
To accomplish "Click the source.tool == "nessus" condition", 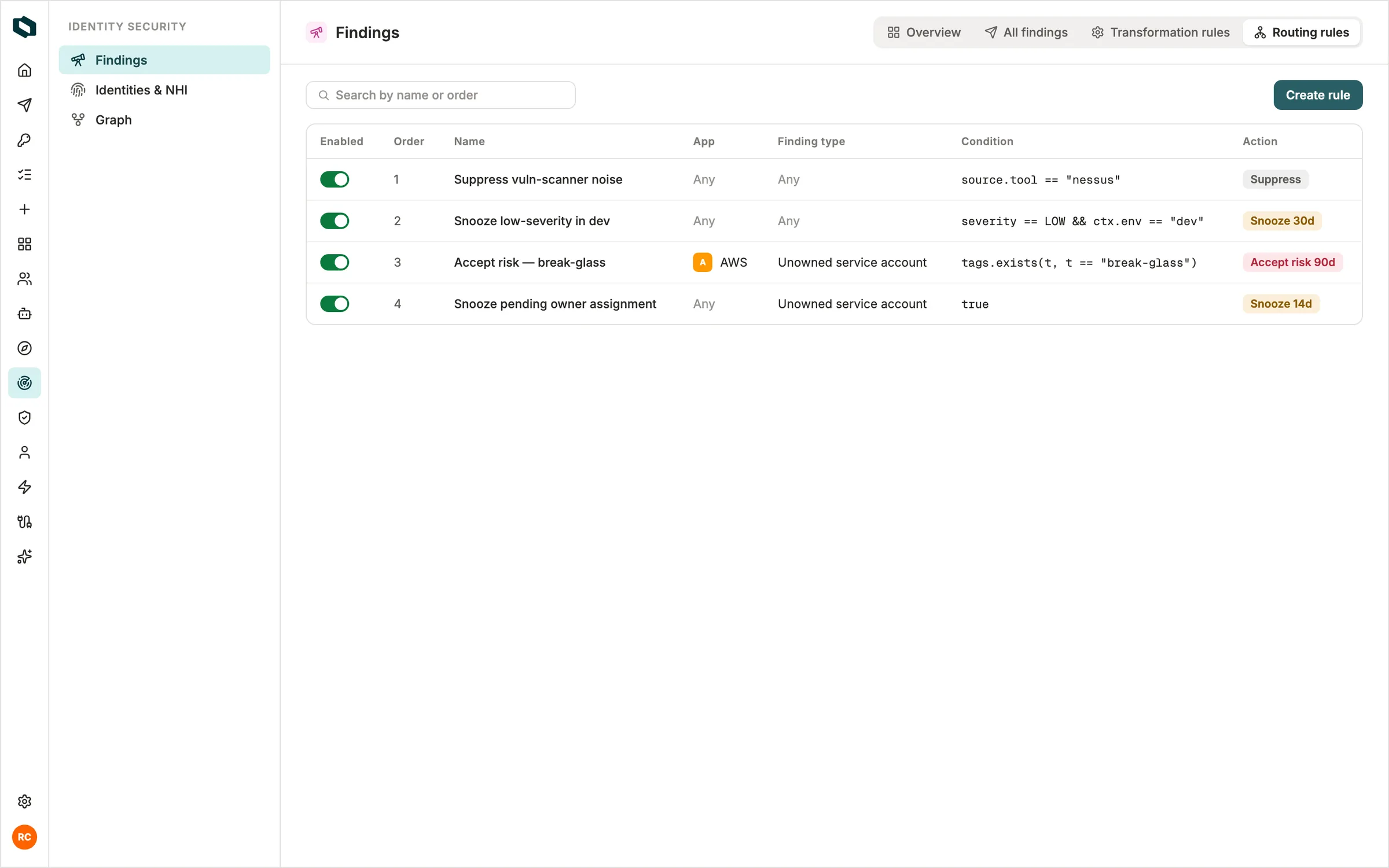I will 1041,180.
